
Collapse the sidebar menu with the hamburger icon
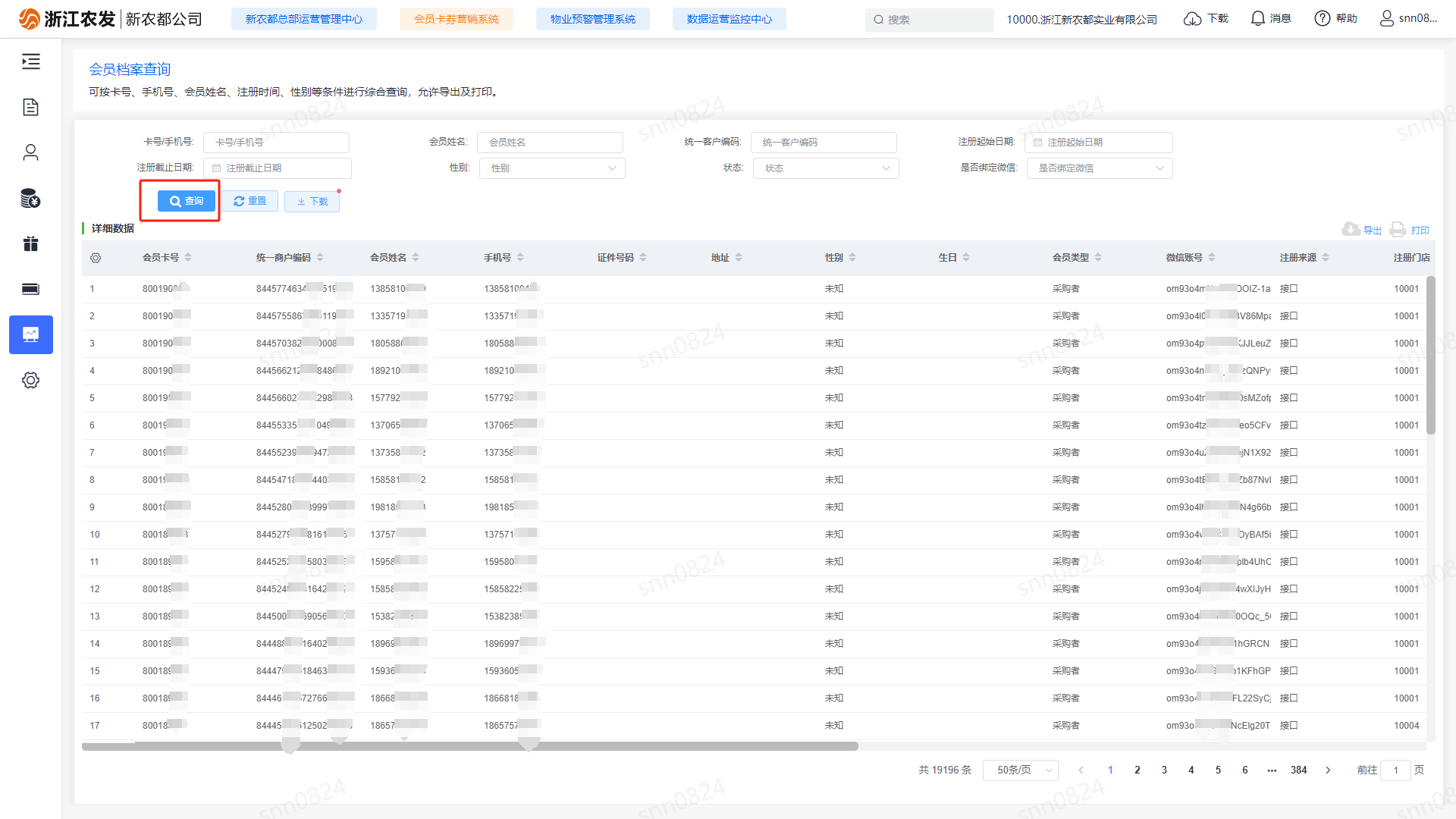30,61
